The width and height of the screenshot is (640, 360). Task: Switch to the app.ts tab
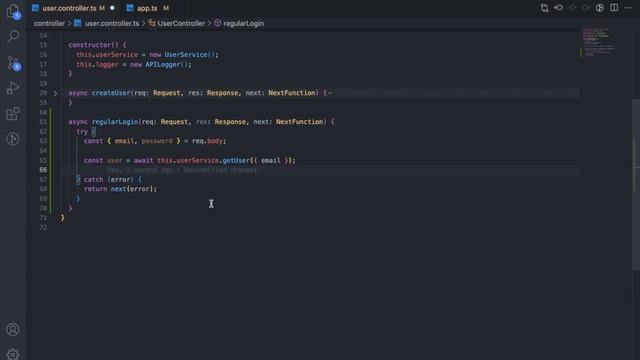click(x=147, y=8)
